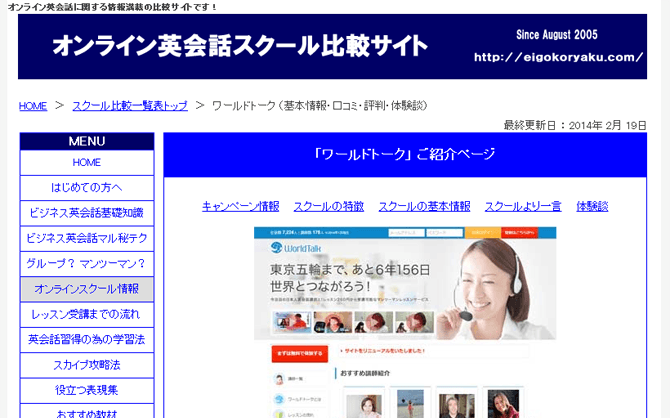Click the 「ワールドトーク」ご紹介ページ heading
Image resolution: width=670 pixels, height=418 pixels.
point(405,154)
